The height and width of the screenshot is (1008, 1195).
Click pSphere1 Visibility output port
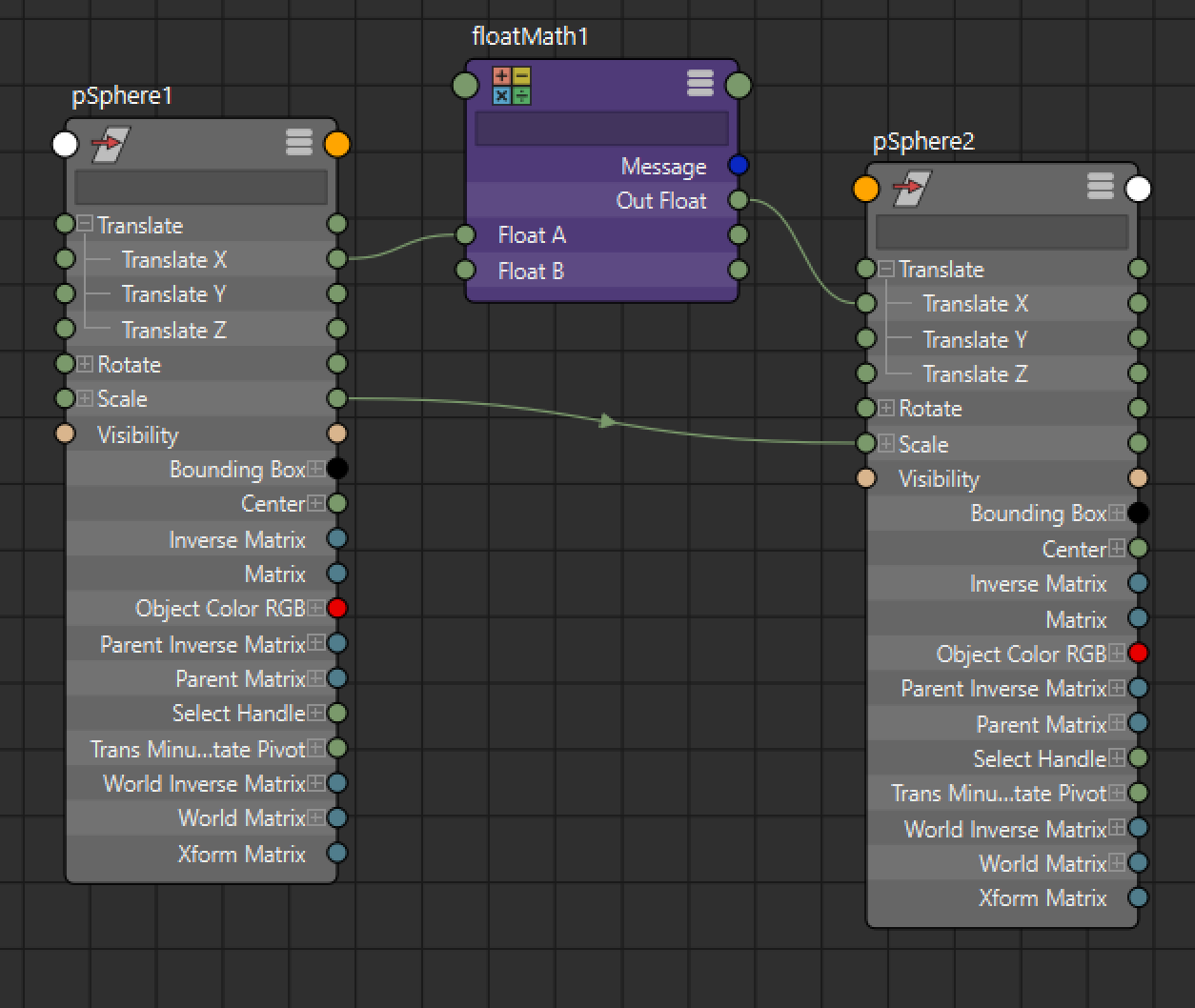coord(337,433)
